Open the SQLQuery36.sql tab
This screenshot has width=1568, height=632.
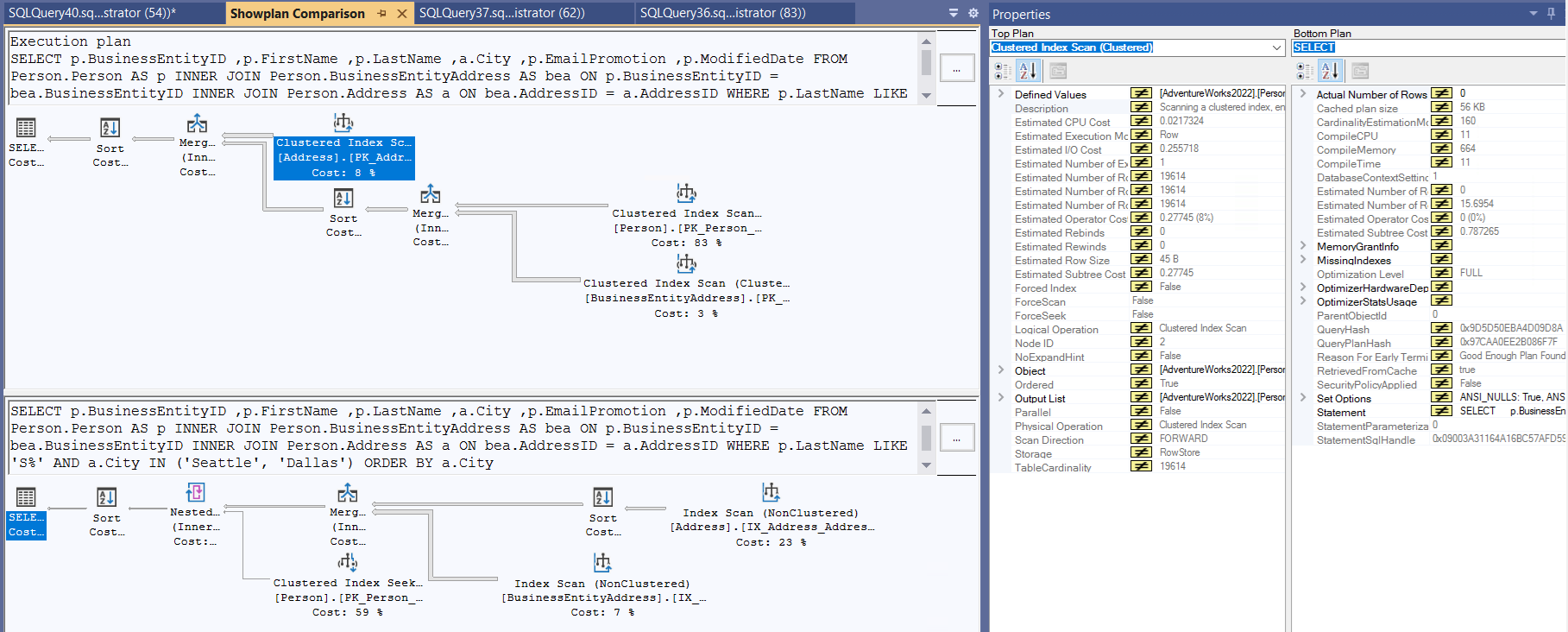722,13
